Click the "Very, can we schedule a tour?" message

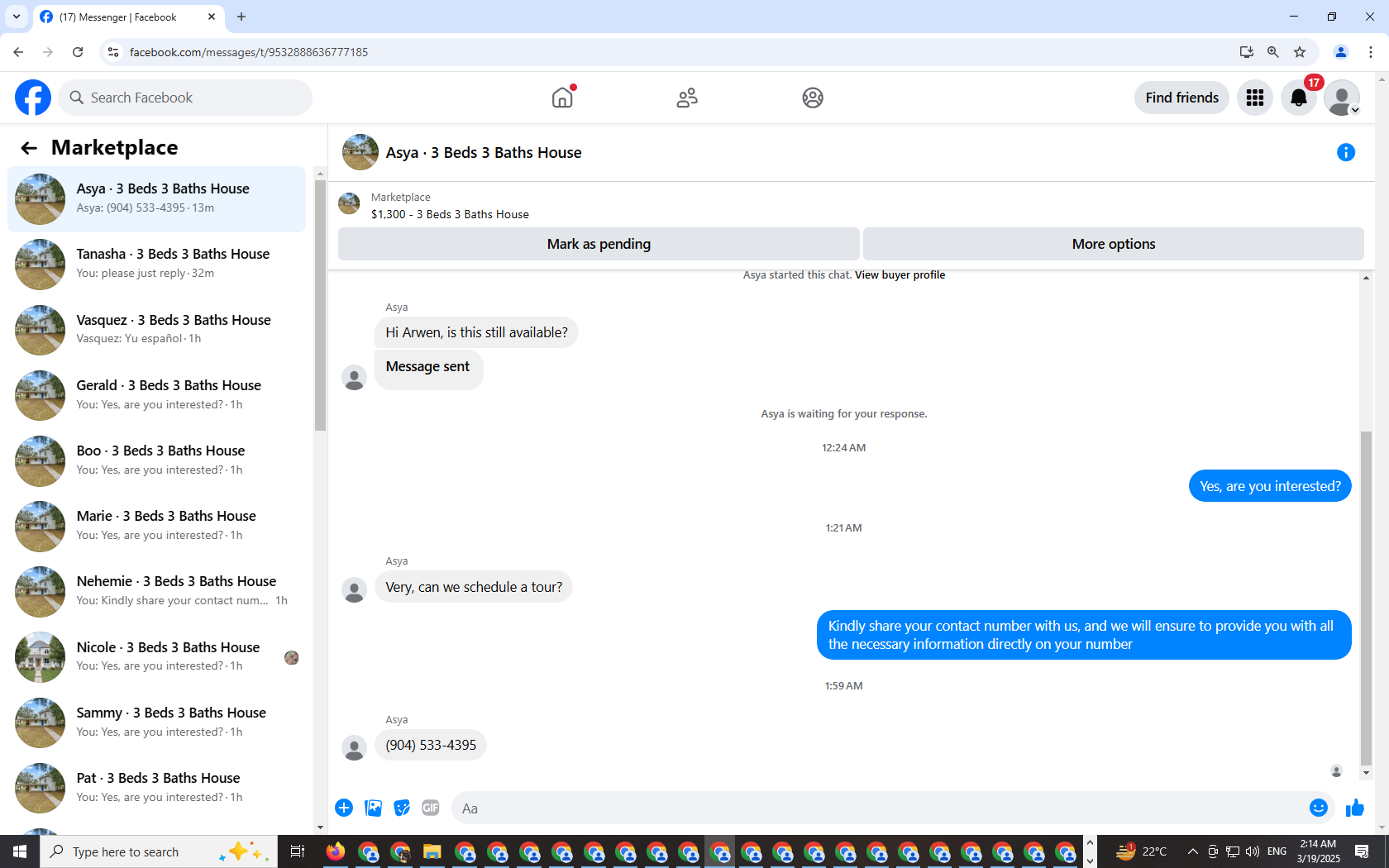pyautogui.click(x=474, y=587)
